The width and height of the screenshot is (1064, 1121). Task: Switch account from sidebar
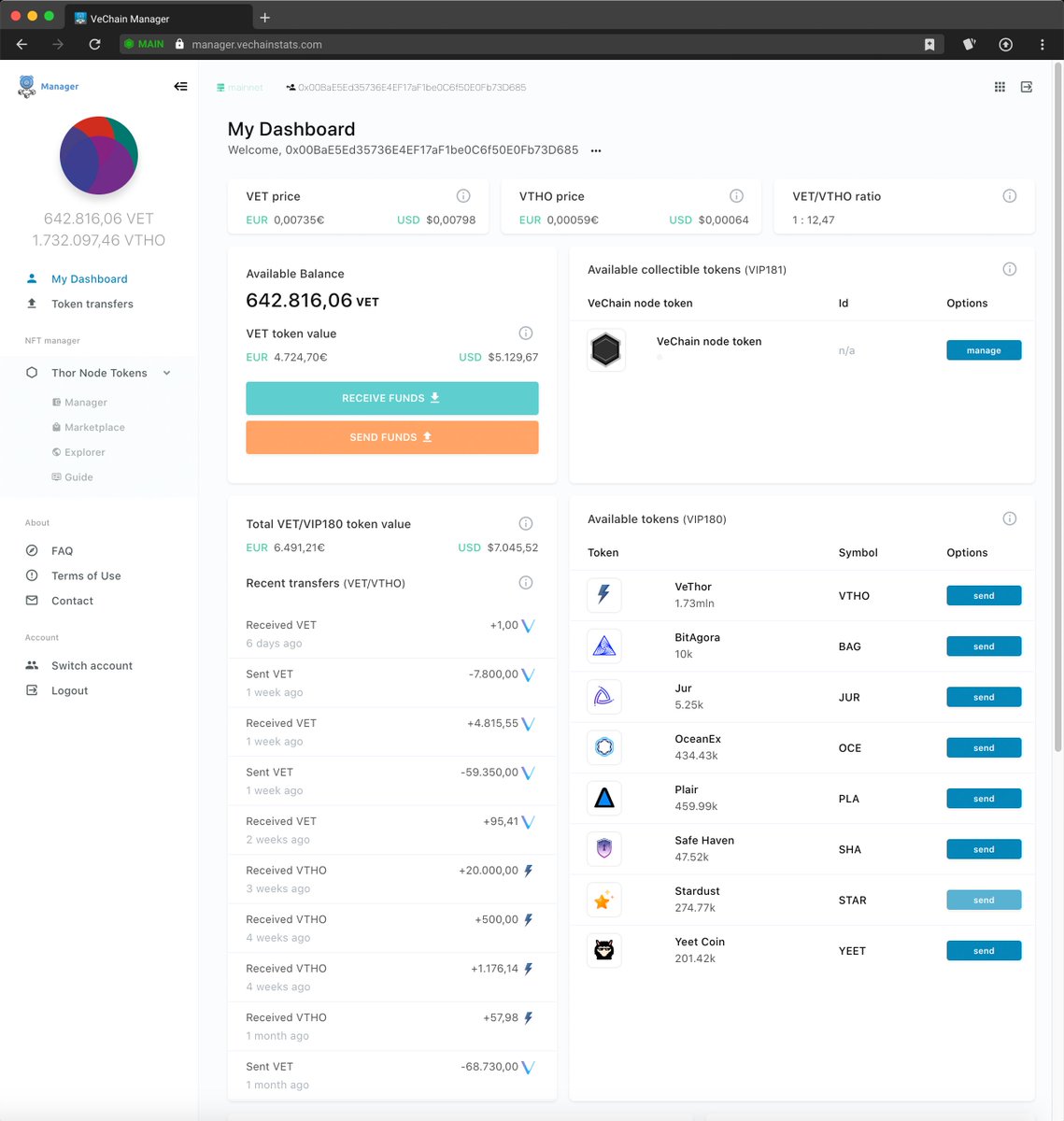(92, 665)
